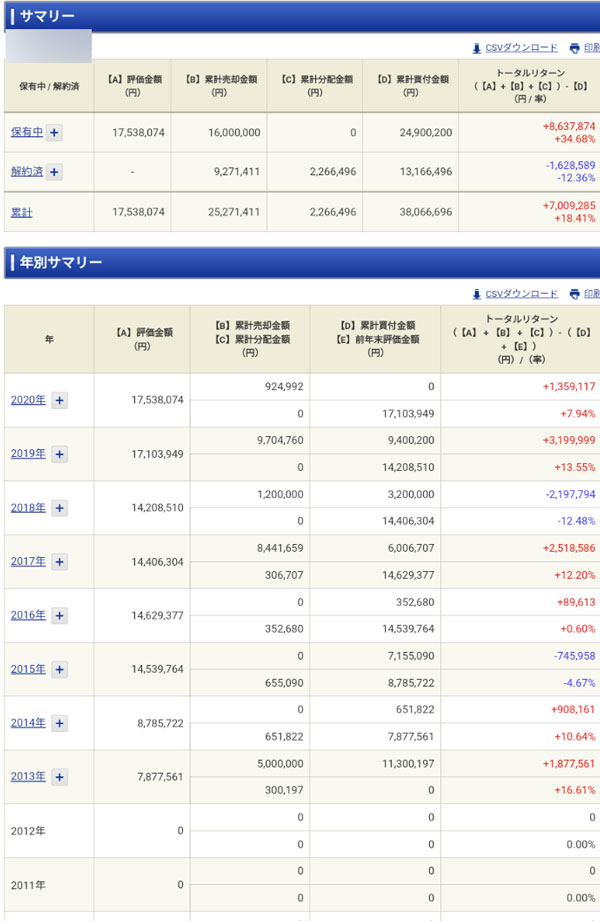
Task: Open the 保有中 holdings link
Action: [26, 132]
